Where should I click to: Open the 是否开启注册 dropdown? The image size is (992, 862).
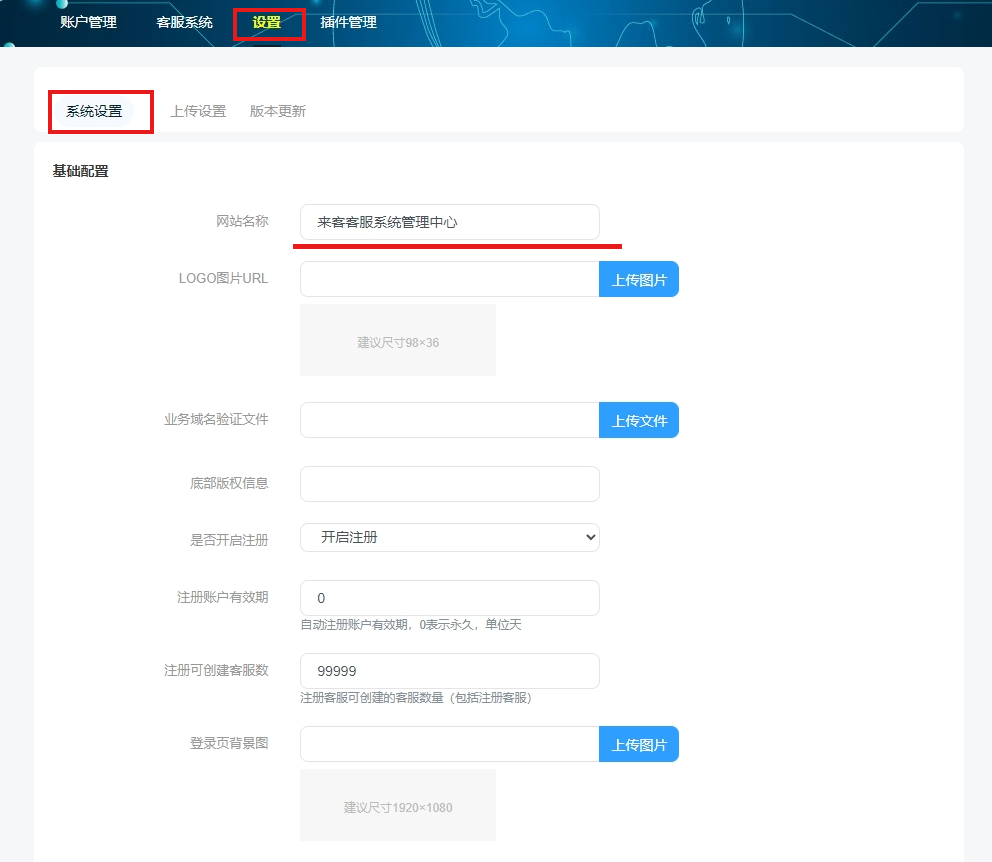coord(449,537)
